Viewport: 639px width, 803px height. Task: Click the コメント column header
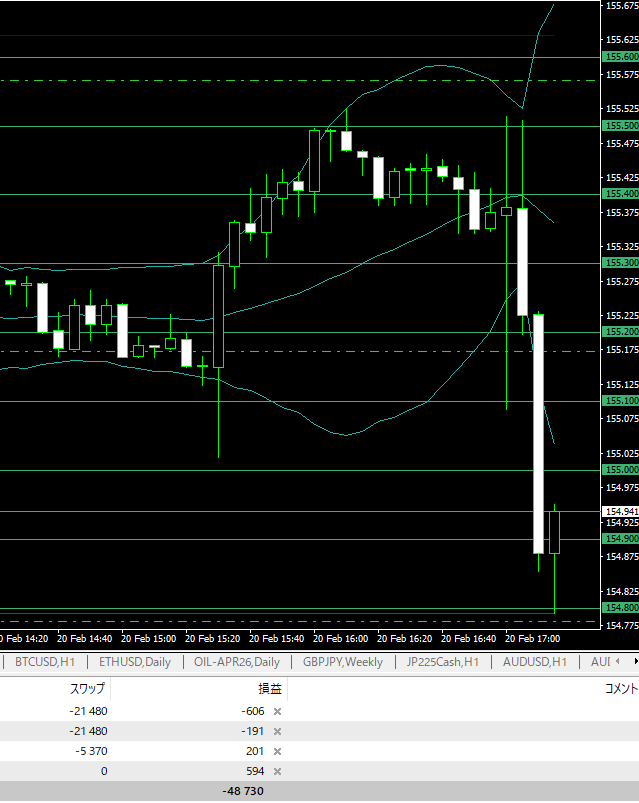tap(620, 689)
